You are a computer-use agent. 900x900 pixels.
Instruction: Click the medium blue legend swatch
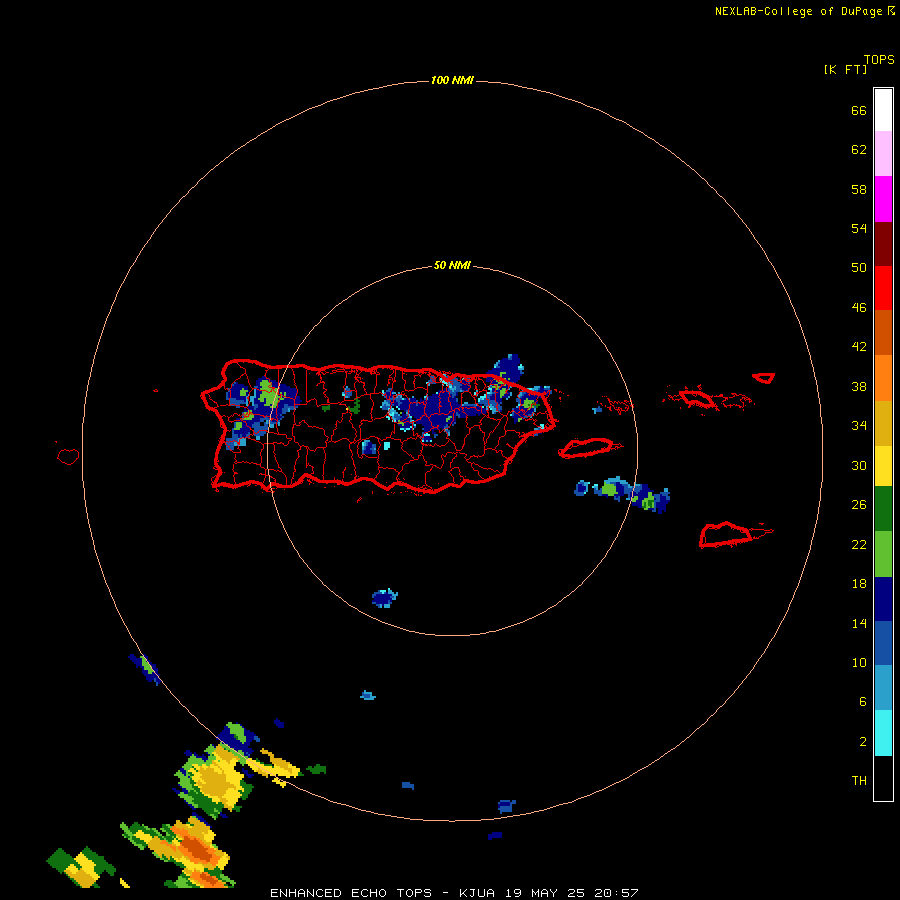(x=883, y=643)
